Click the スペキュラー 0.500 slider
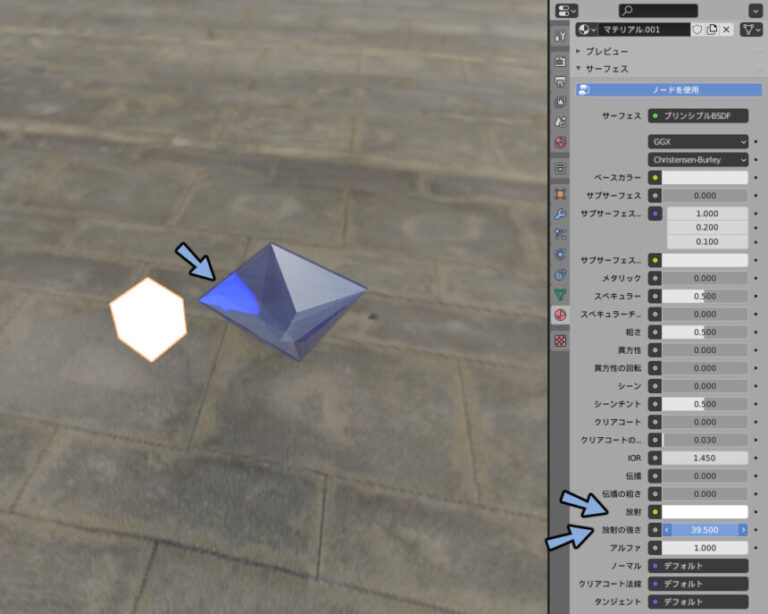 tap(705, 296)
